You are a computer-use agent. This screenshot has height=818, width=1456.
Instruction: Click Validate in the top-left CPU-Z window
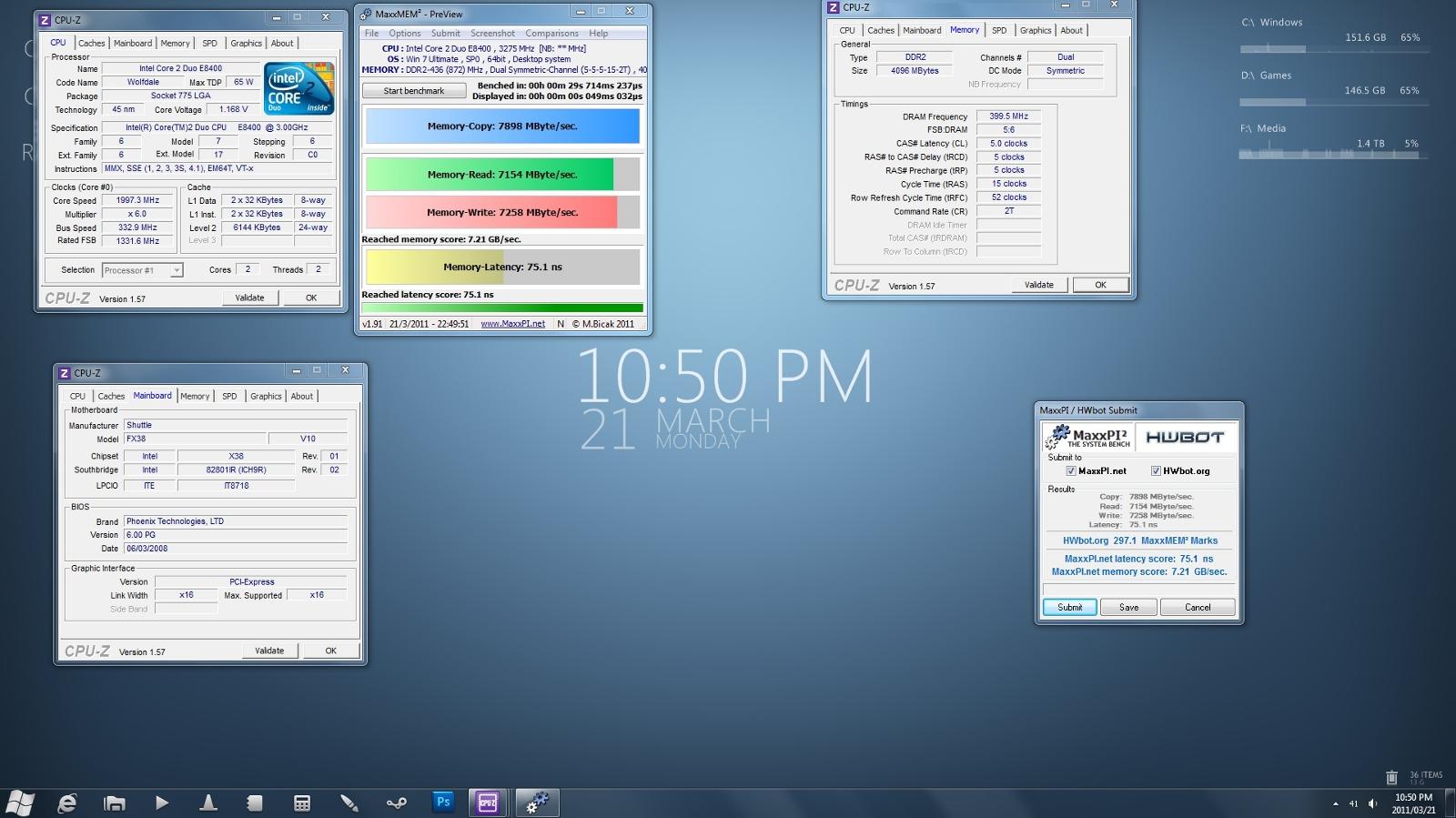[249, 298]
